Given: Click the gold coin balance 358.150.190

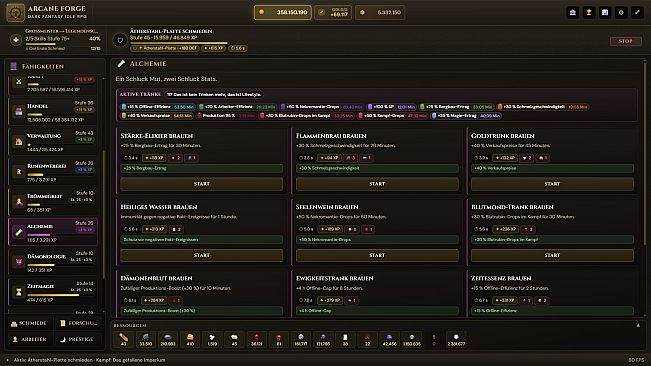Looking at the screenshot, I should 283,12.
